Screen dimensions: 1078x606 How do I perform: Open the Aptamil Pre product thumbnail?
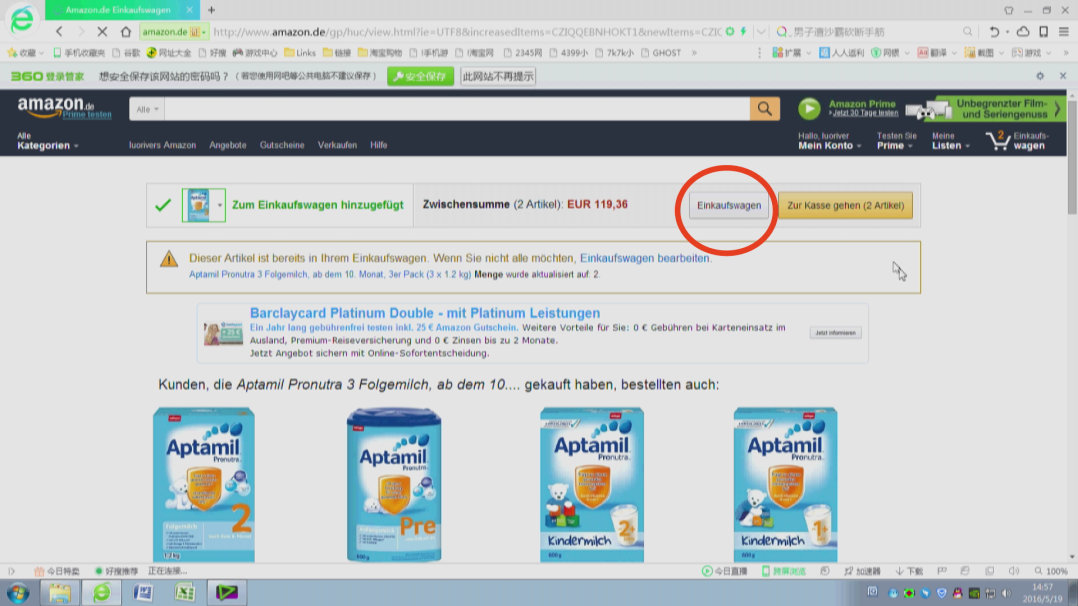pyautogui.click(x=394, y=484)
